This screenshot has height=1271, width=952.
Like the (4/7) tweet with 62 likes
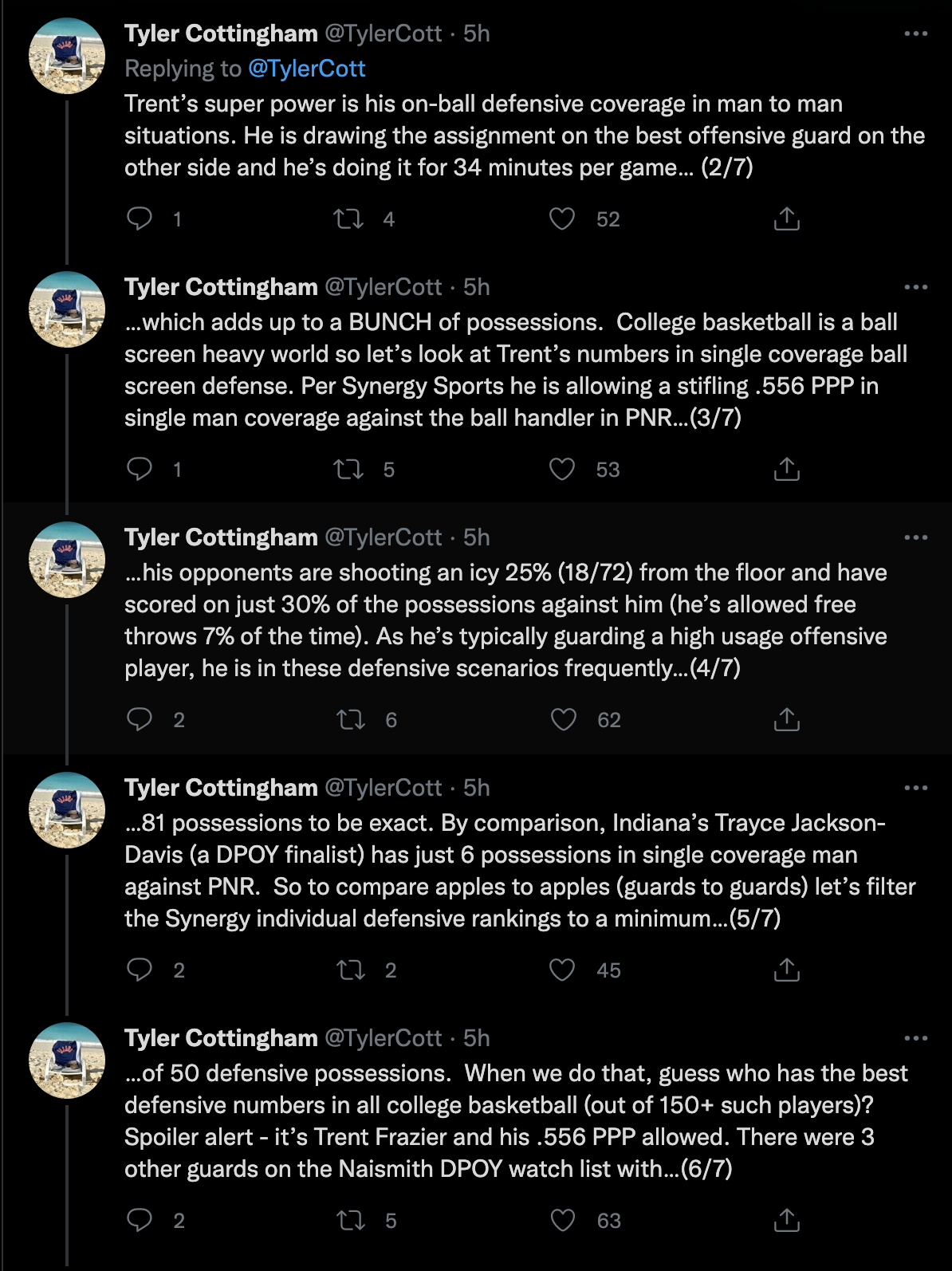point(564,719)
